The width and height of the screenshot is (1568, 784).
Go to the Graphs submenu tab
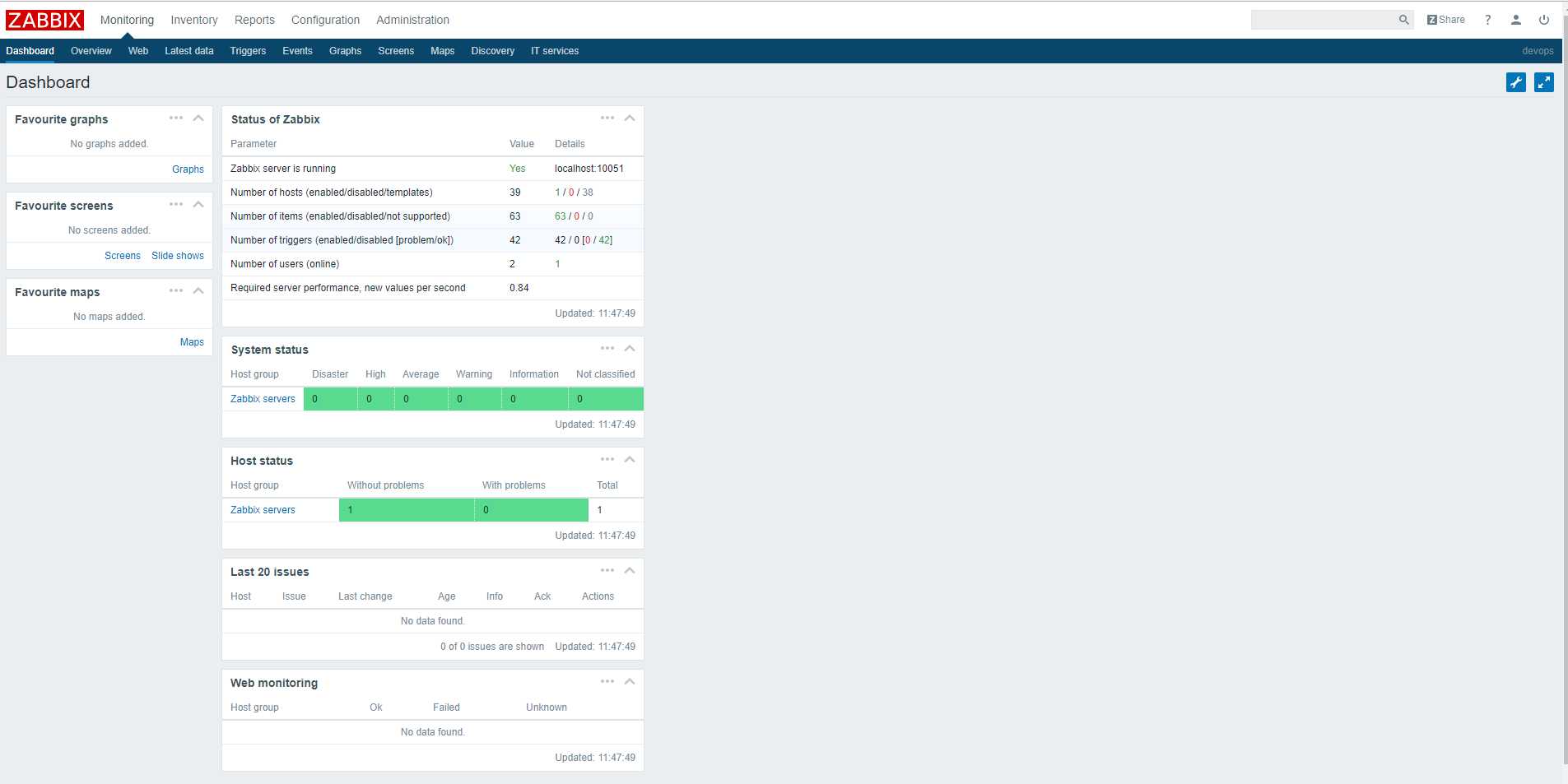pos(346,51)
